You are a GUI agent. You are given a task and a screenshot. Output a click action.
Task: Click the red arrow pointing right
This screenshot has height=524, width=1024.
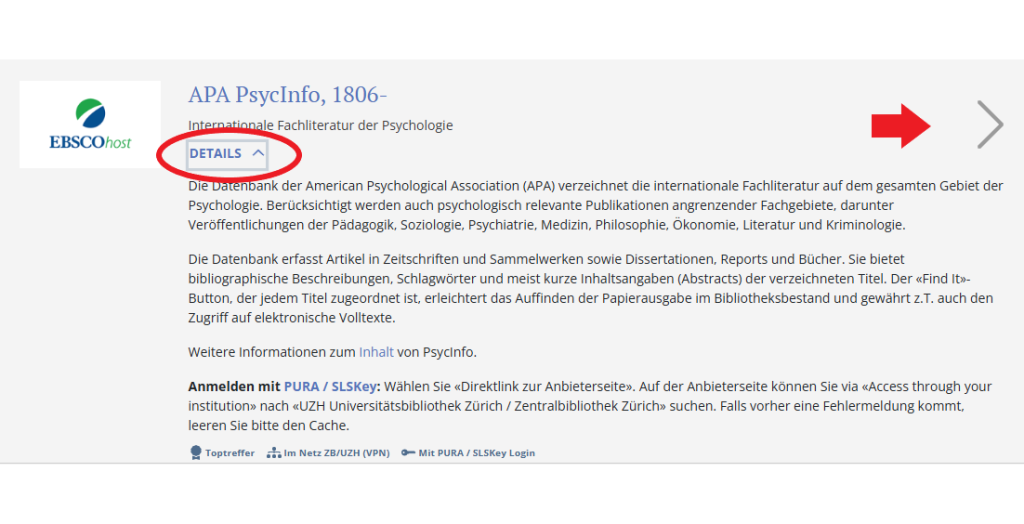[x=901, y=125]
